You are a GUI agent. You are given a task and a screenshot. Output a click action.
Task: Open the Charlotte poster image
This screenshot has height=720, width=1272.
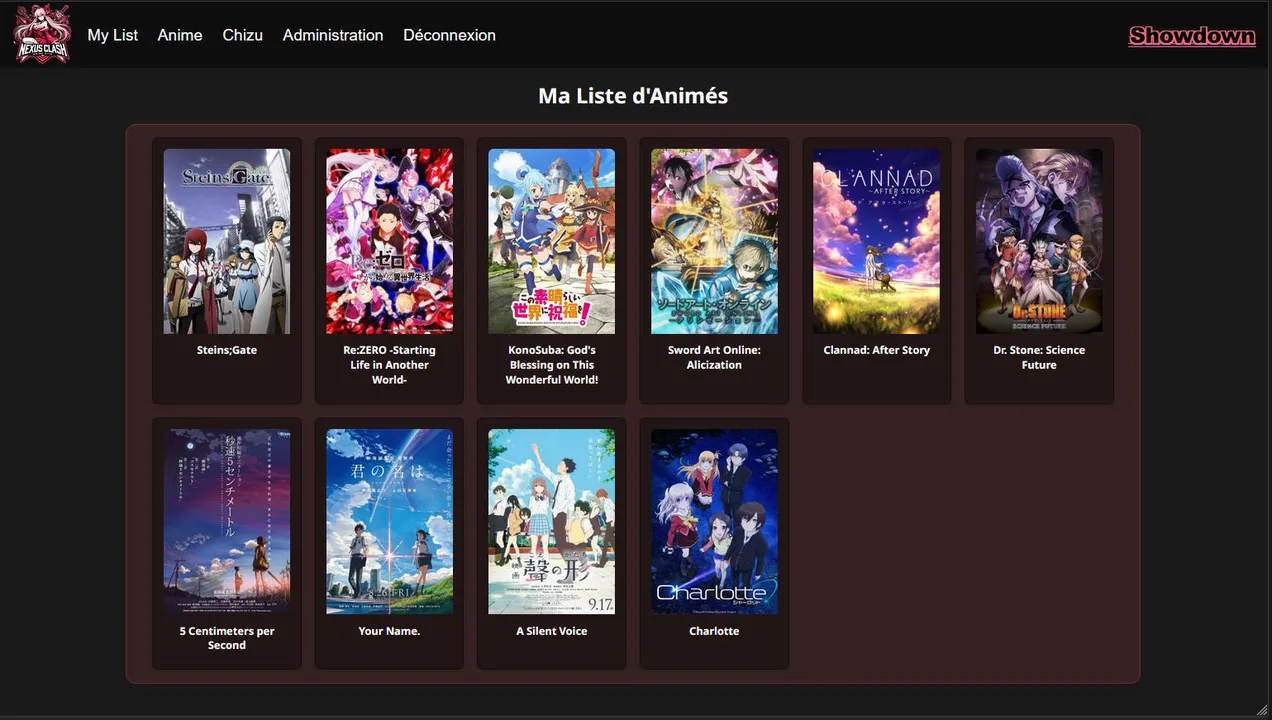714,522
